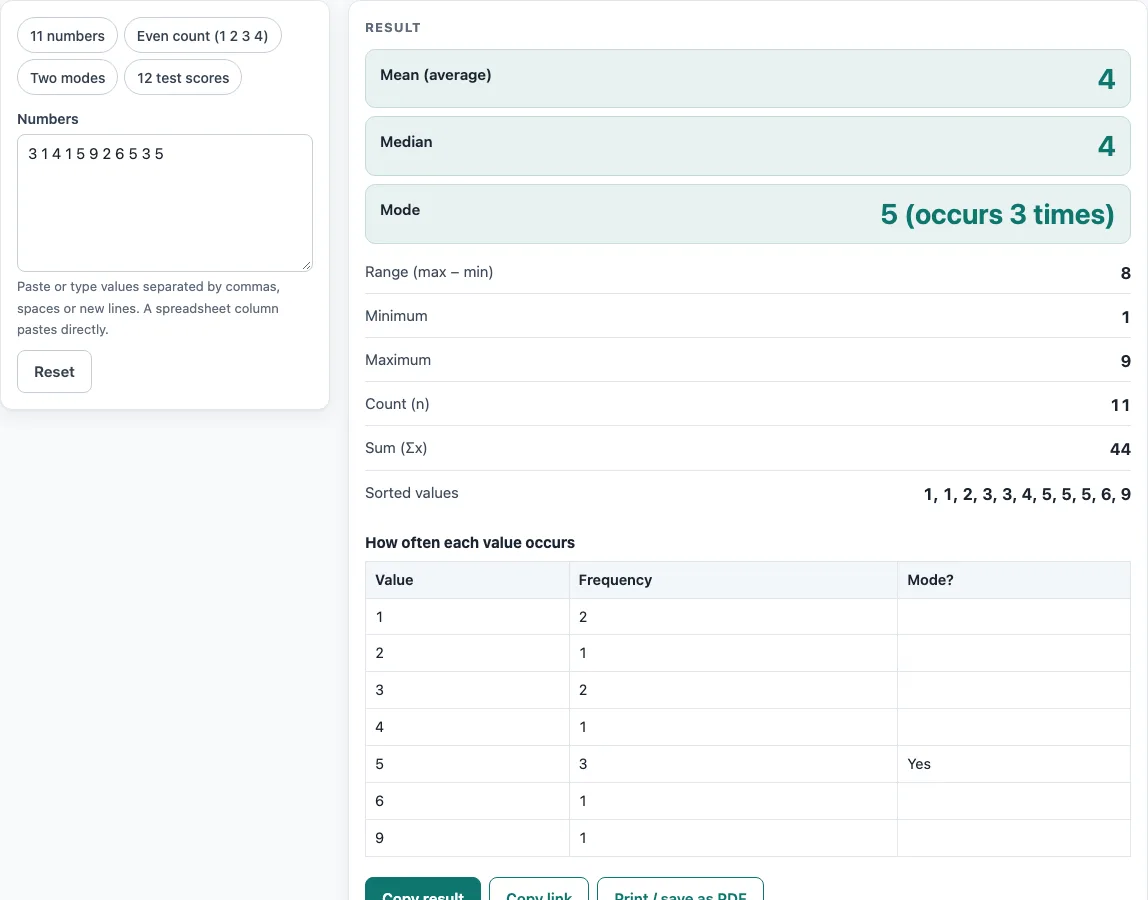Select the median result value 4

(1106, 146)
